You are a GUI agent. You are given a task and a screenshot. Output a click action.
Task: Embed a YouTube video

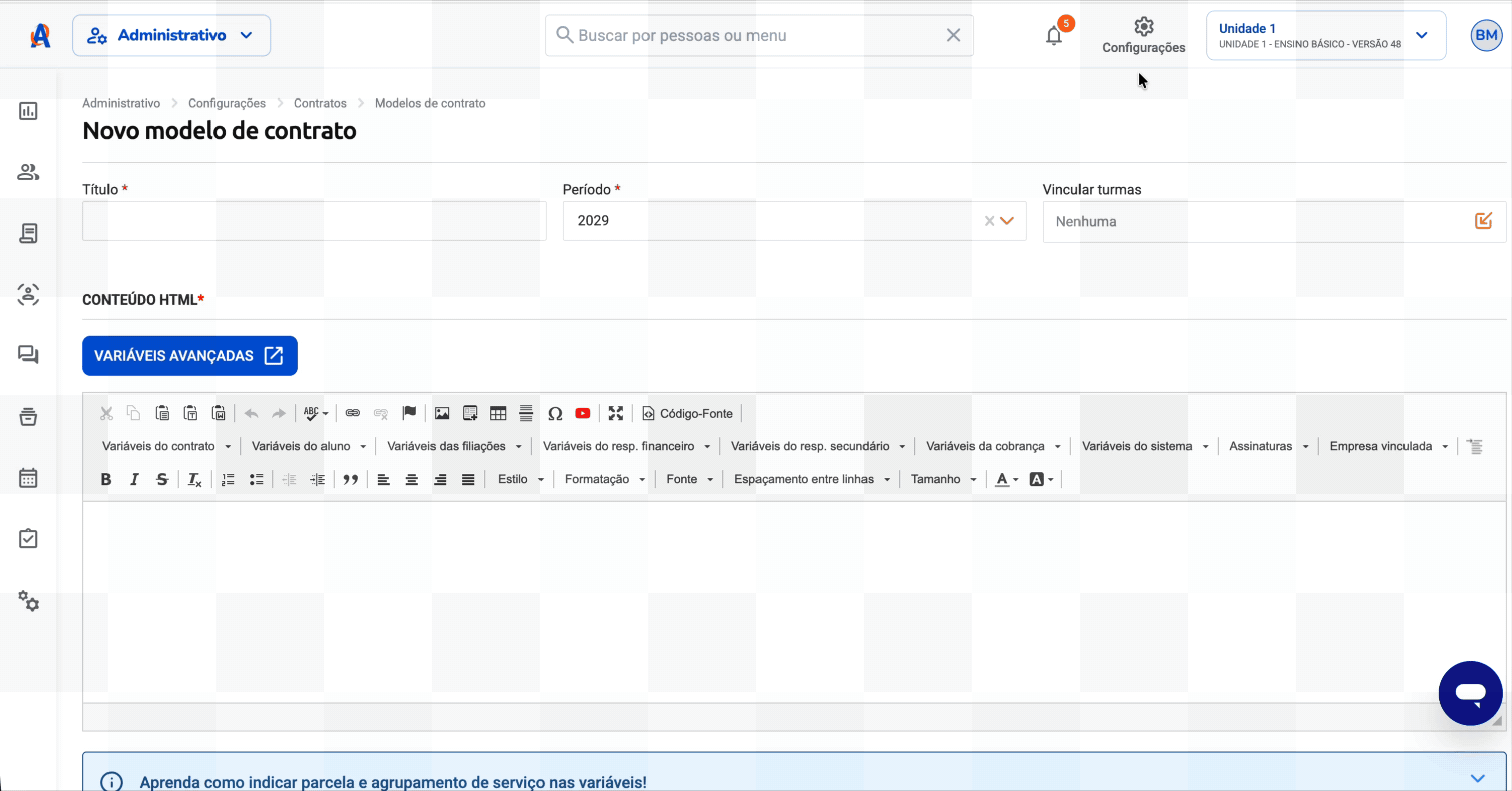583,413
